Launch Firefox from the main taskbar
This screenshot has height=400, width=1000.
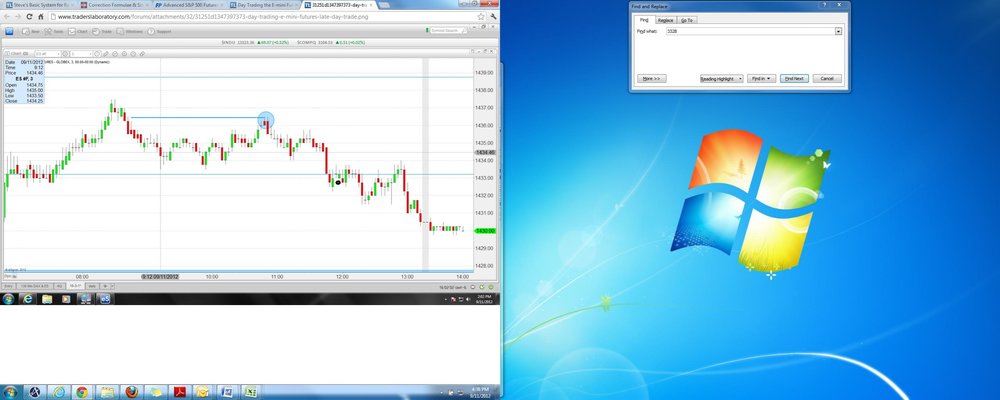coord(131,392)
